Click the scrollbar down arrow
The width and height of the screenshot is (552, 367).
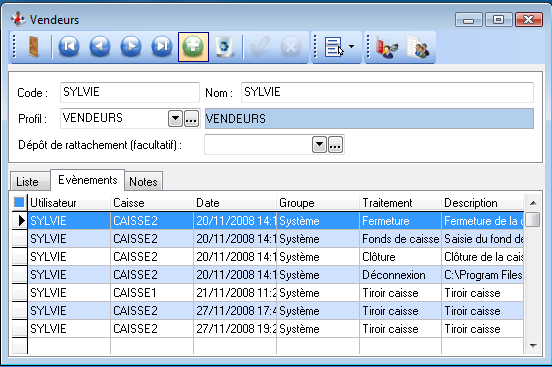tap(533, 346)
